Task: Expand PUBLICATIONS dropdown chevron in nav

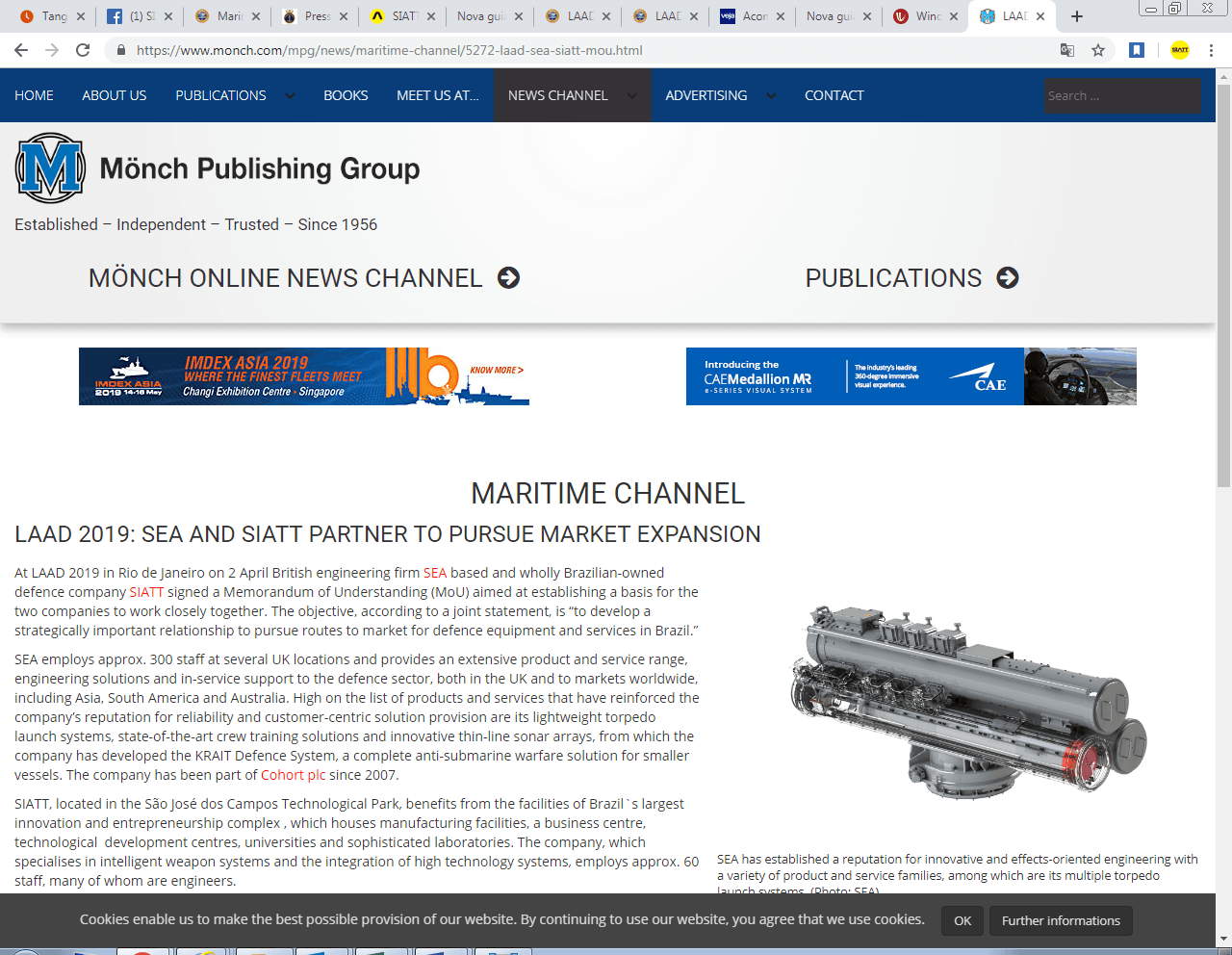Action: 290,95
